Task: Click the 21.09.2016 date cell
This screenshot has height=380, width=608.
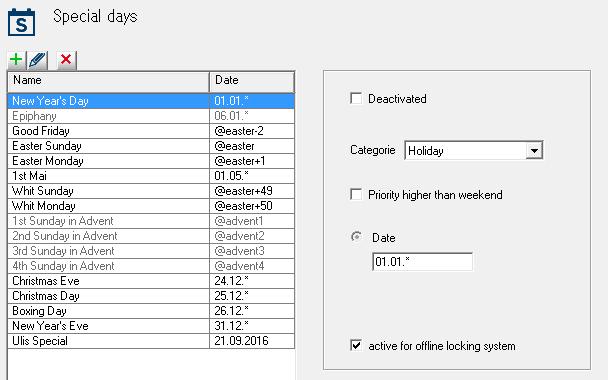Action: tap(252, 341)
